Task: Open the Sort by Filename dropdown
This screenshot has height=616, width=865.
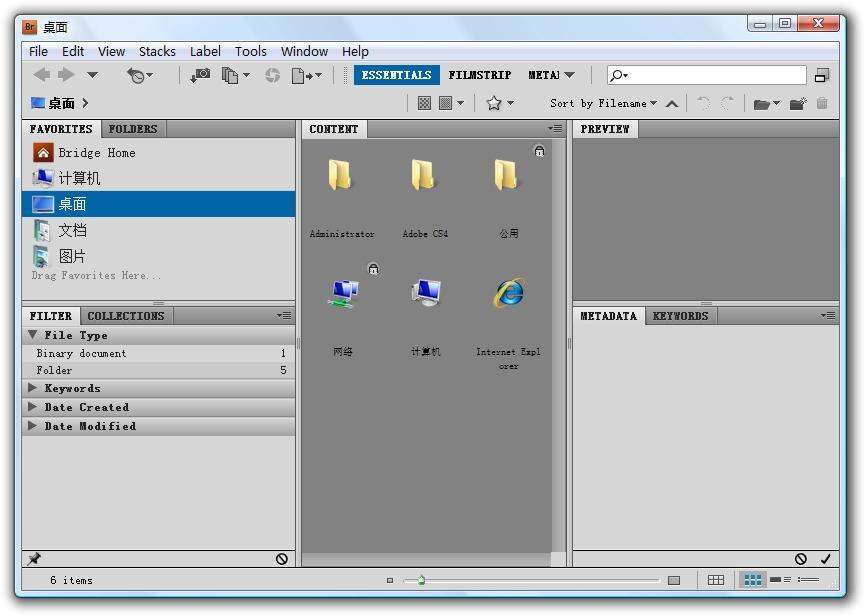Action: tap(603, 103)
